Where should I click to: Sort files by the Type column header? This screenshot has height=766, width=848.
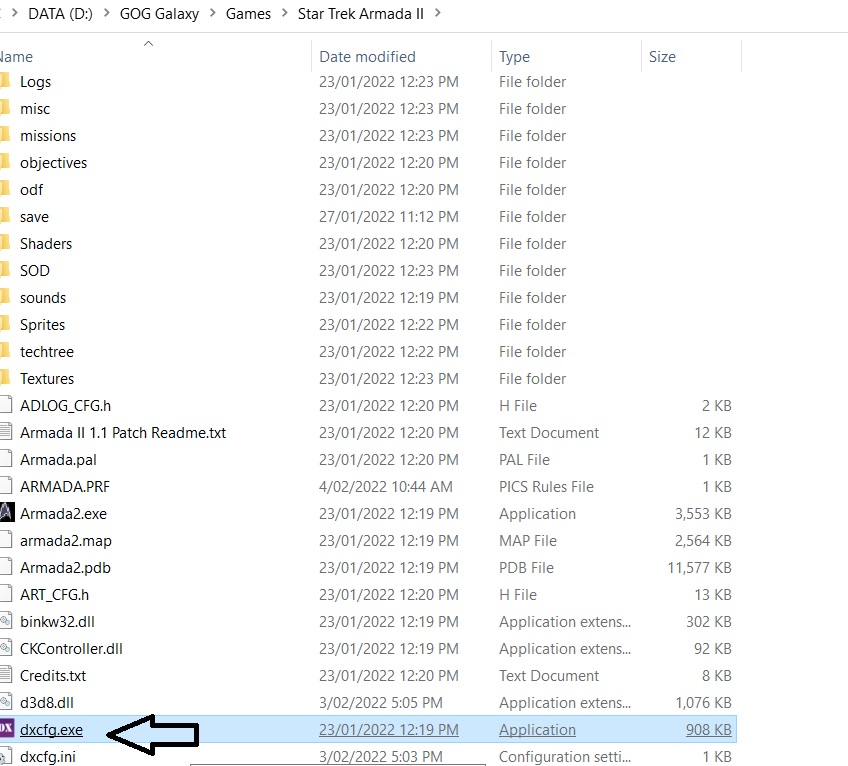[514, 57]
